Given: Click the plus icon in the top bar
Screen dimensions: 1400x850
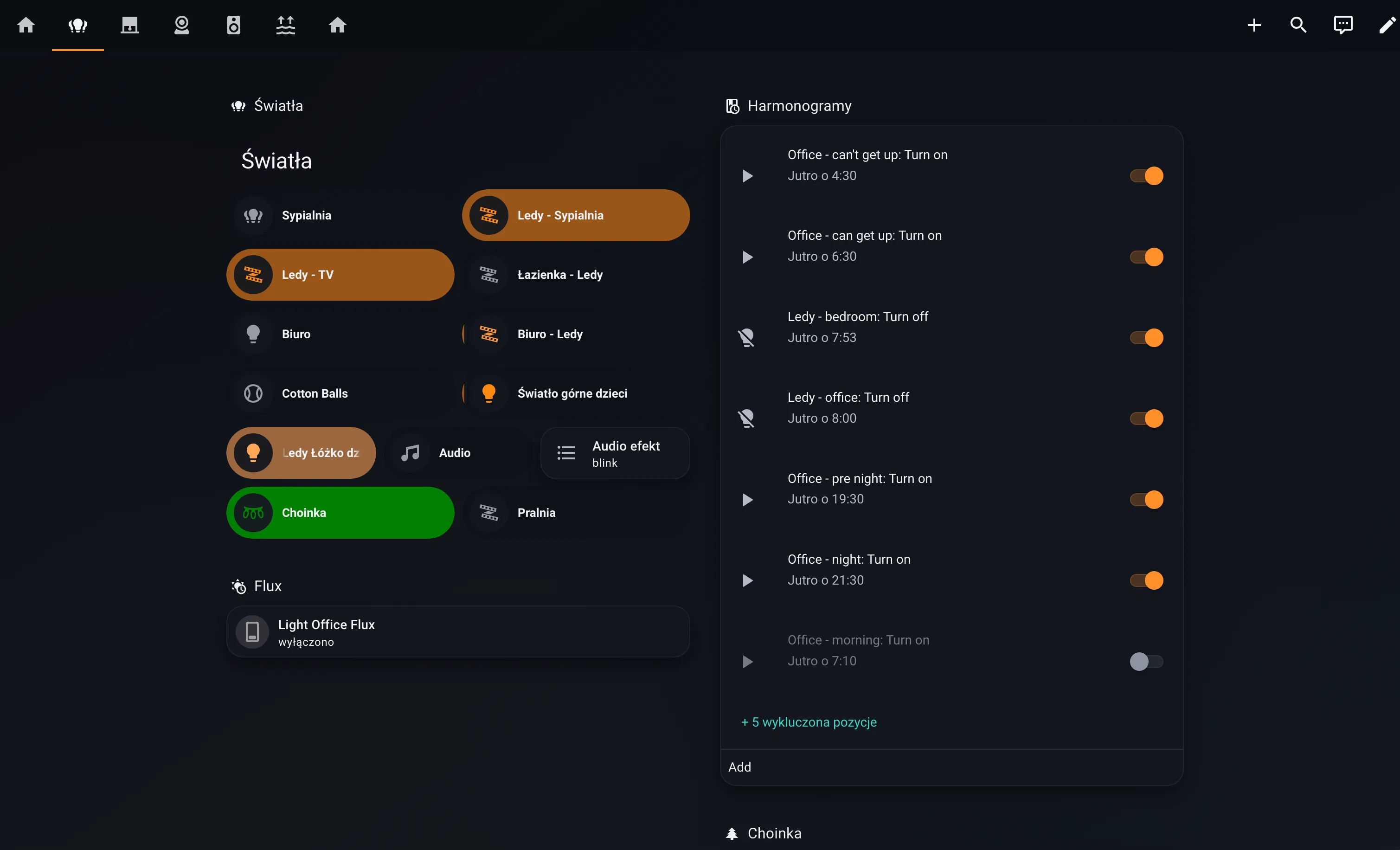Looking at the screenshot, I should [x=1255, y=25].
